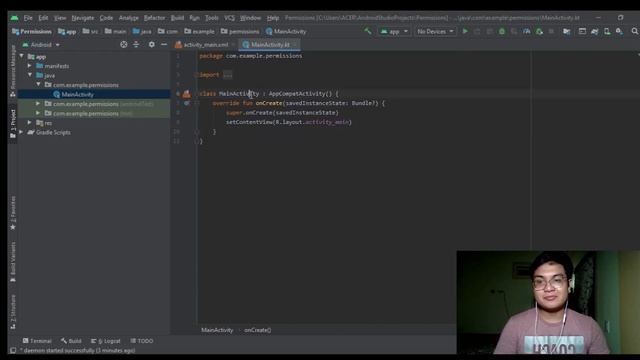Click Sync Project with Gradle Files icon
This screenshot has width=640, height=360.
(594, 31)
